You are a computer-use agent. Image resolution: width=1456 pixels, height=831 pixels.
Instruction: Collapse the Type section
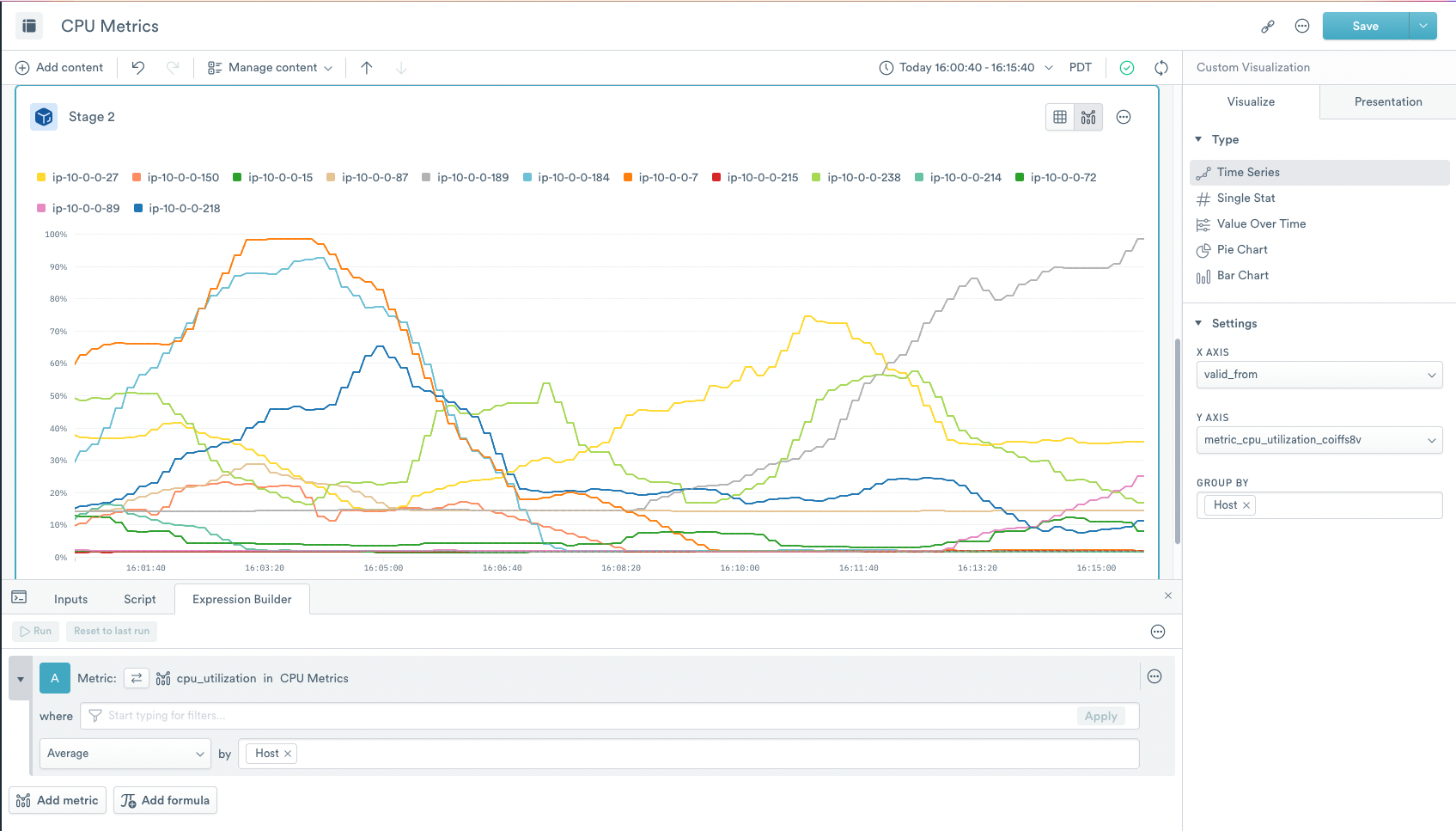1198,139
